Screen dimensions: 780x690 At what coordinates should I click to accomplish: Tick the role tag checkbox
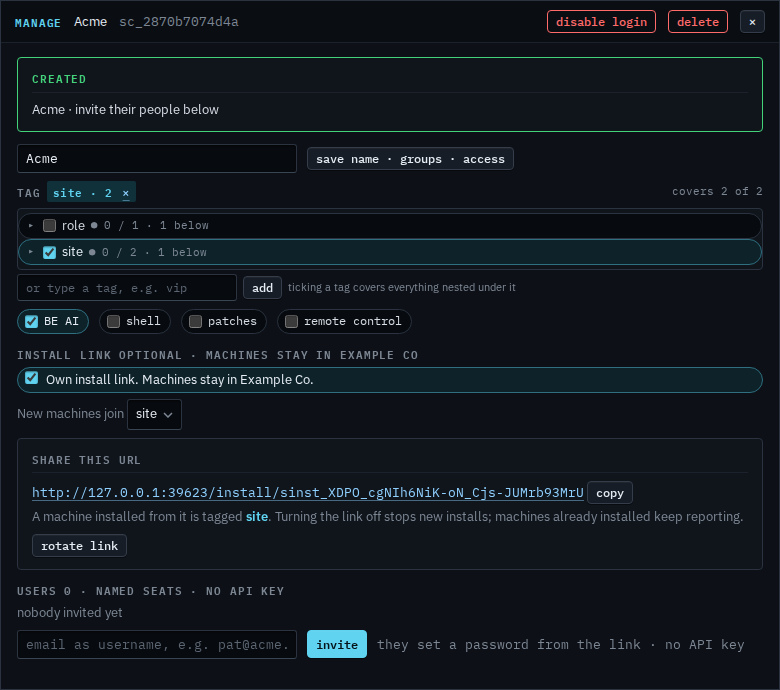coord(49,225)
